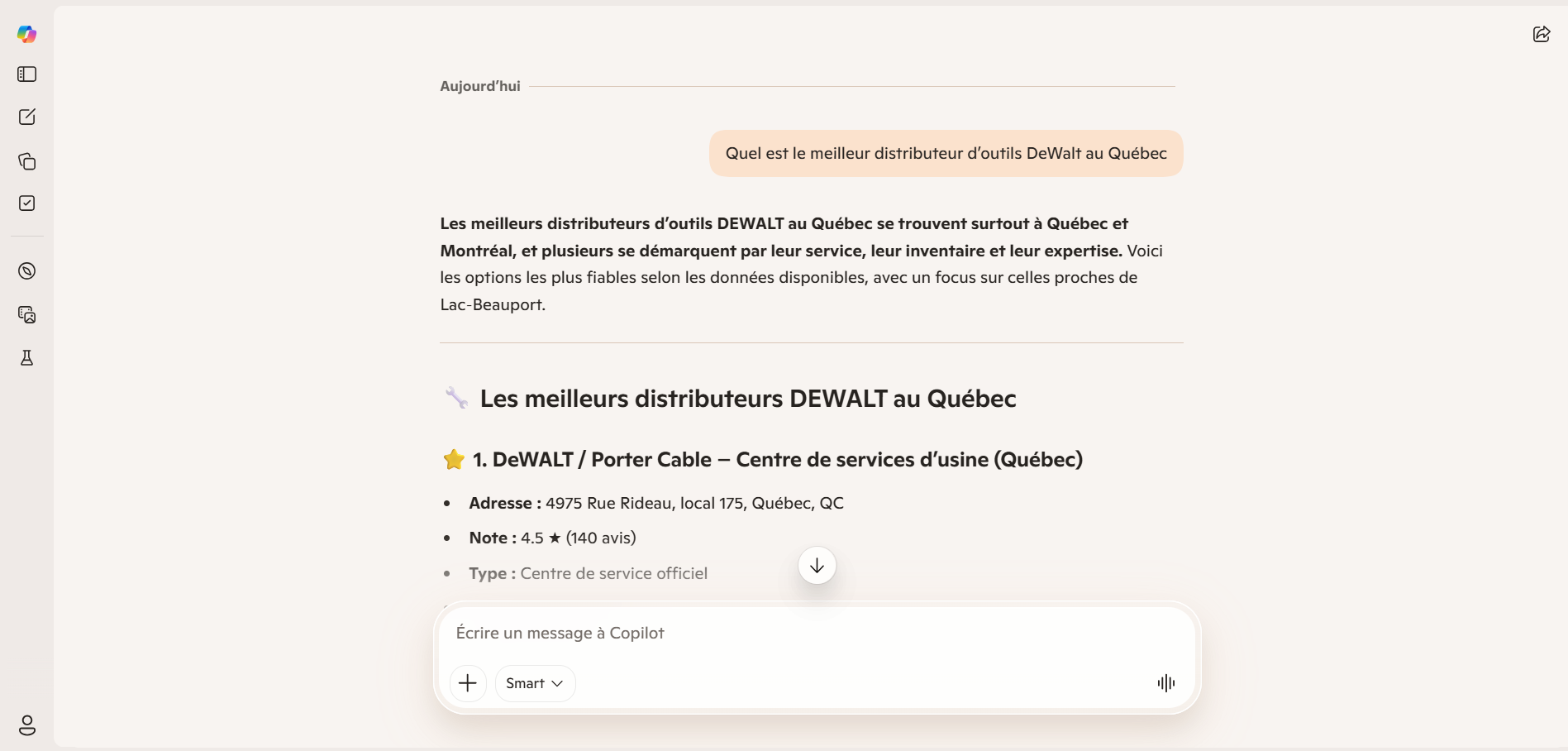Click the scroll-to-bottom arrow button
This screenshot has height=751, width=1568.
point(816,566)
